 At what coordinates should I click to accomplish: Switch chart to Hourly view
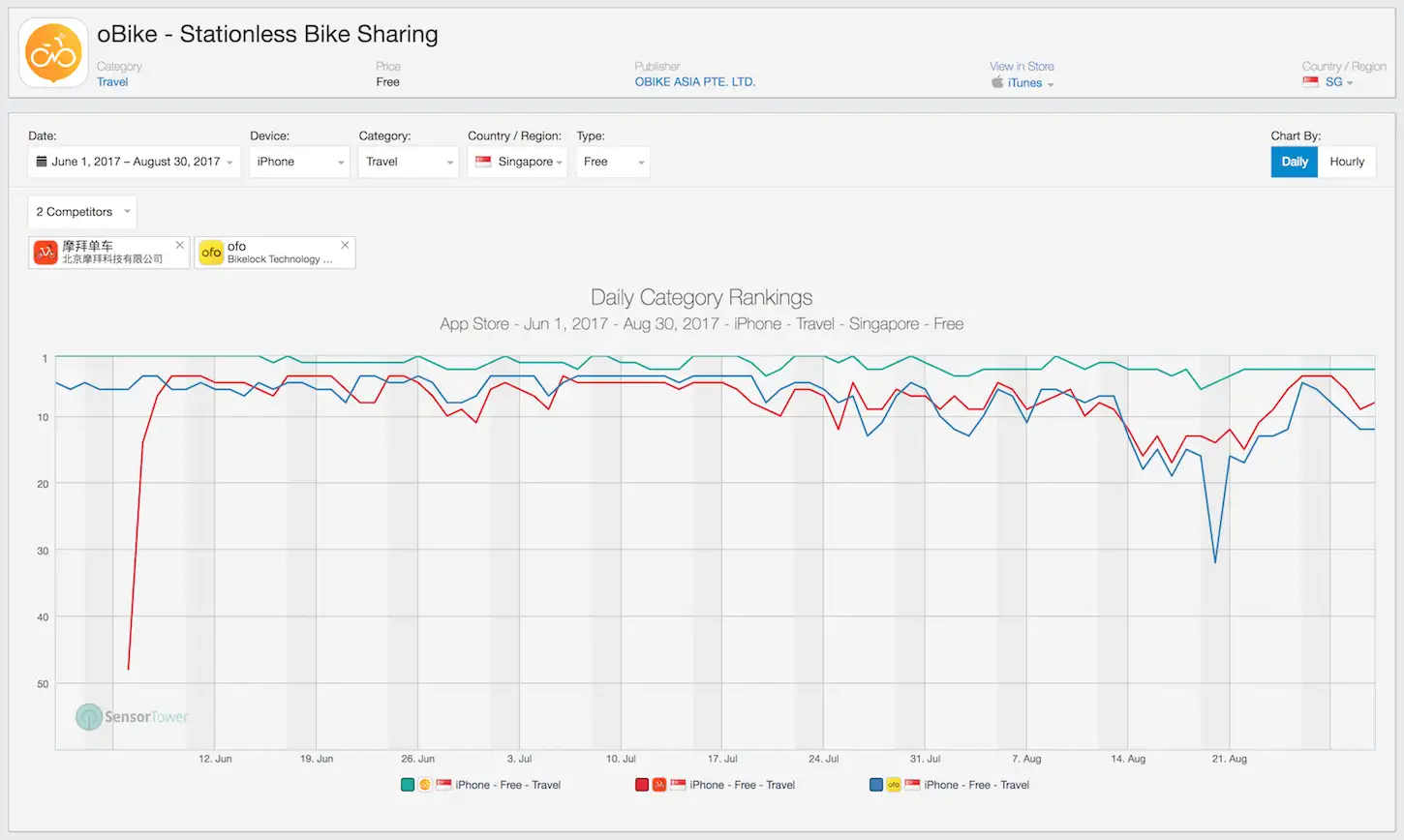tap(1347, 162)
